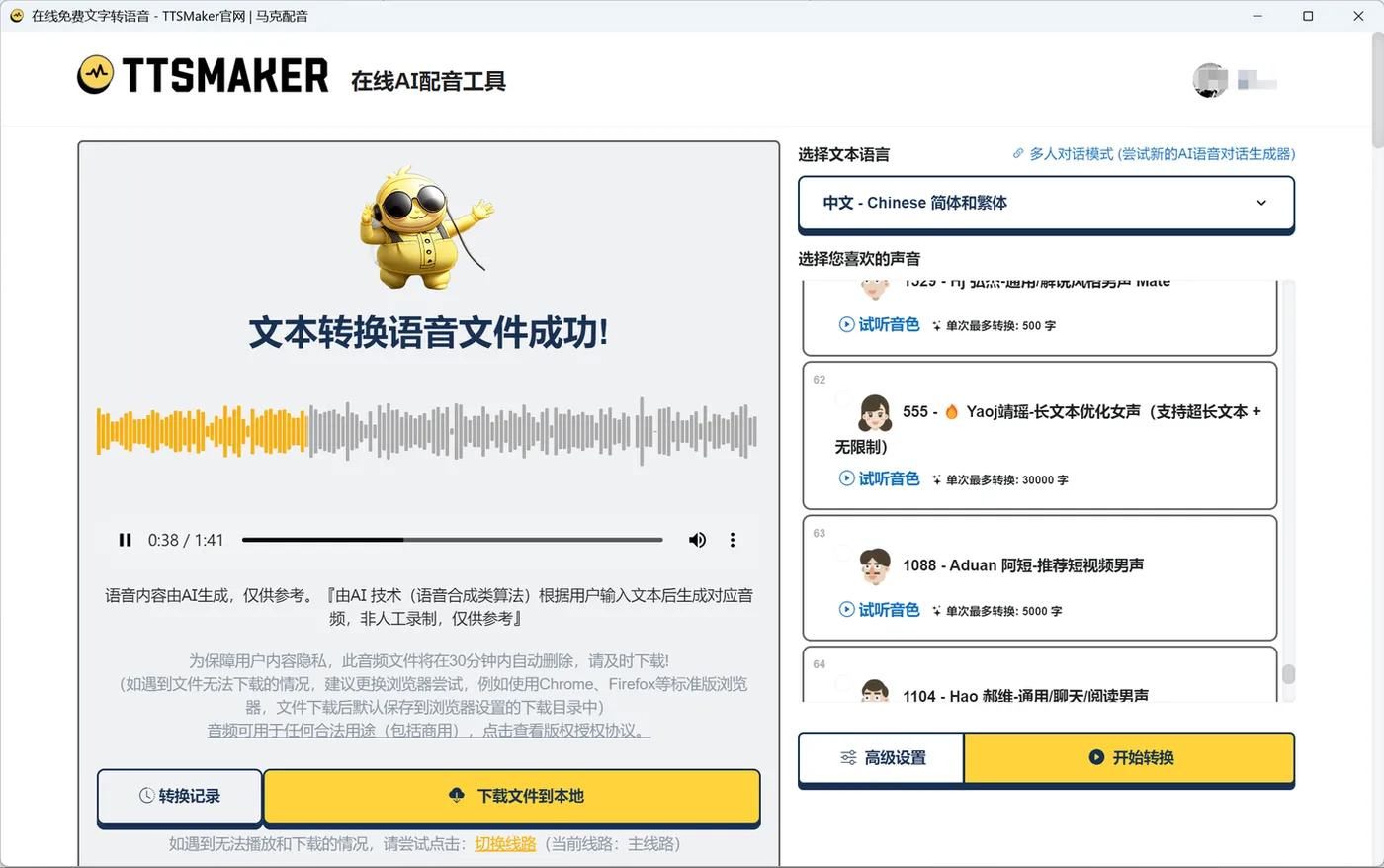
Task: Pause the audio playback
Action: coord(125,540)
